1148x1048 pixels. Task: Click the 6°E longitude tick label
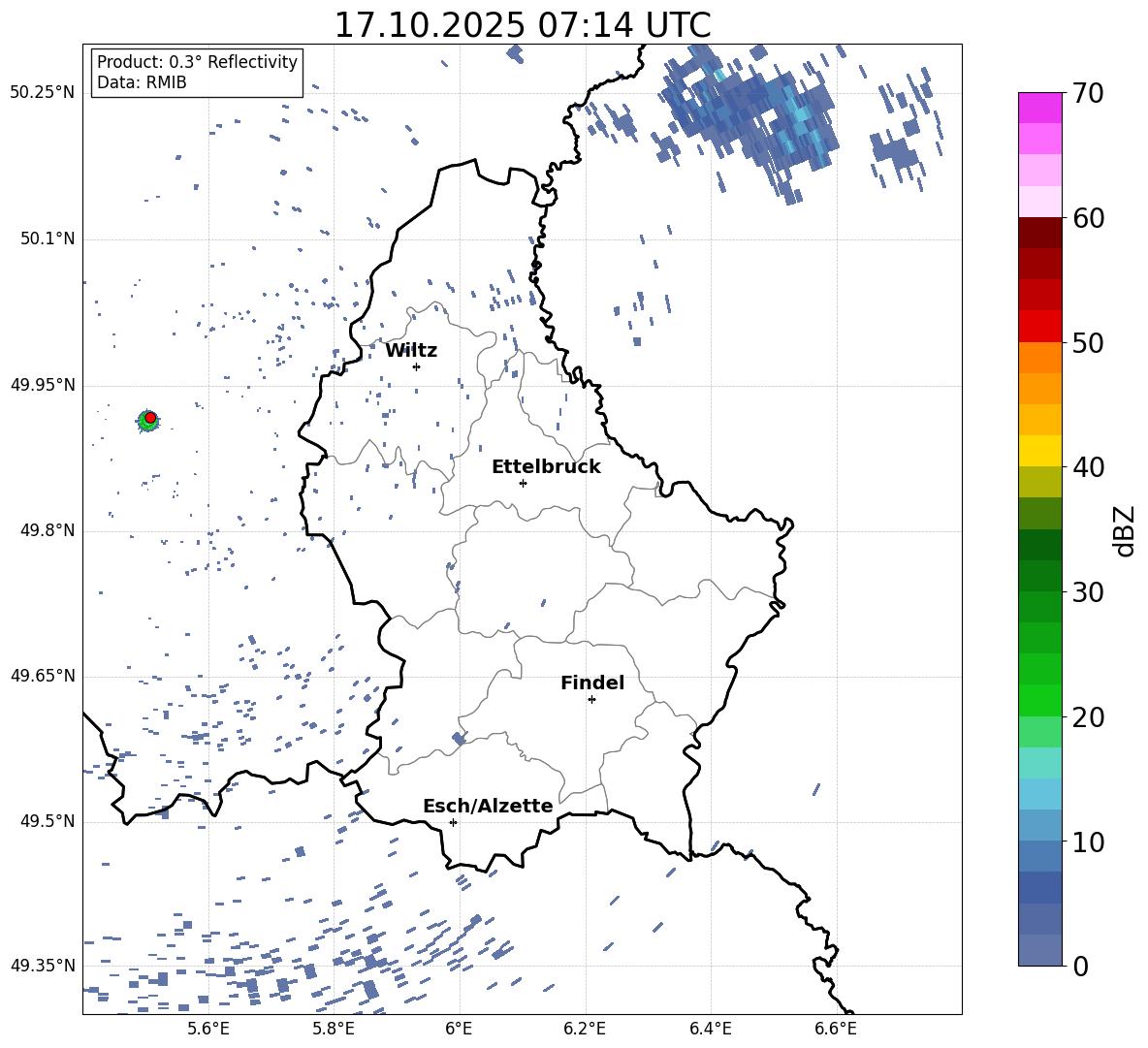(x=459, y=1028)
